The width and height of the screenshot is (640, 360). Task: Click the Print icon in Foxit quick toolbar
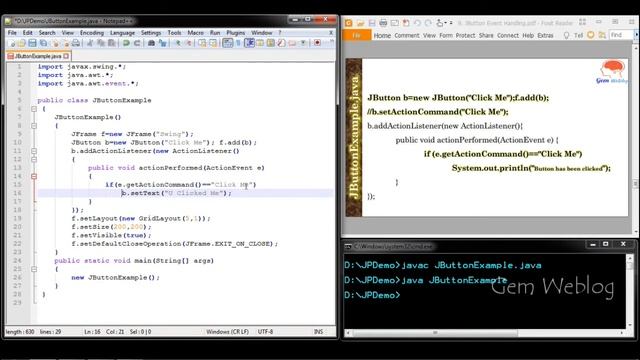[383, 23]
